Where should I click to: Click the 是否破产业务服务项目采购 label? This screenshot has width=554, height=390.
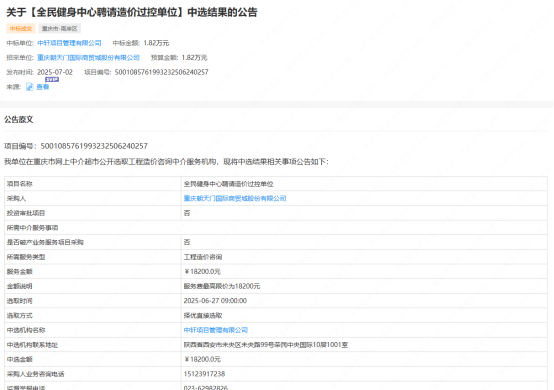click(x=45, y=242)
